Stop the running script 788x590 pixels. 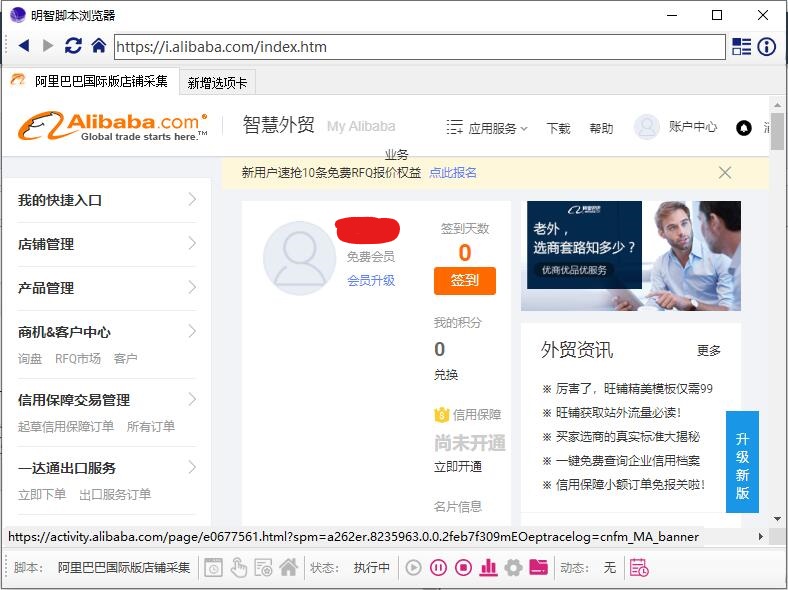463,568
